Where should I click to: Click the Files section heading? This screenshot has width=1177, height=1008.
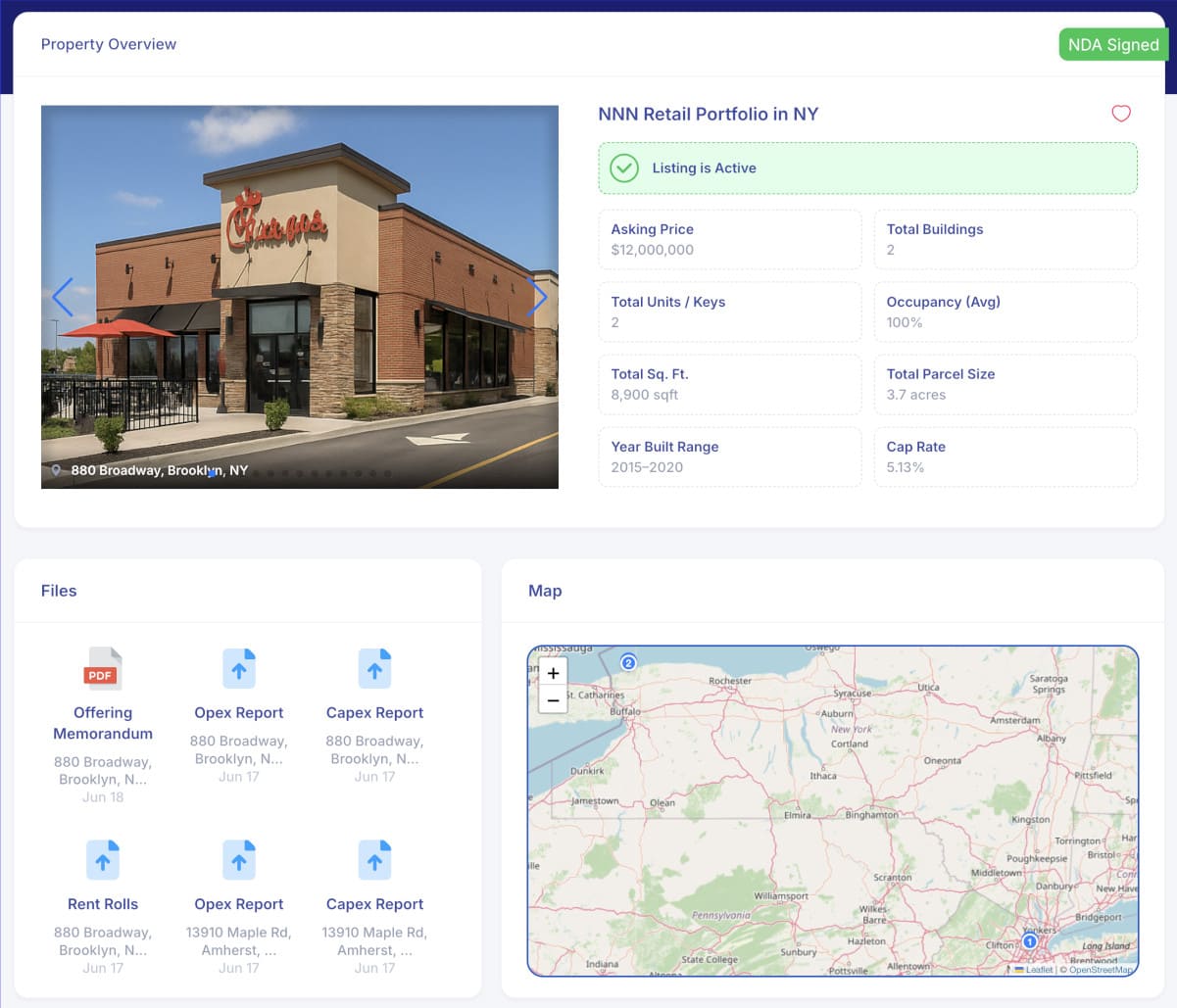[x=59, y=591]
